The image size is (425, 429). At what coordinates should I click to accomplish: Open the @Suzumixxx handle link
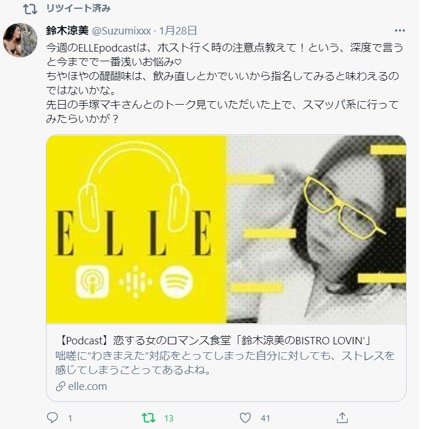click(121, 31)
